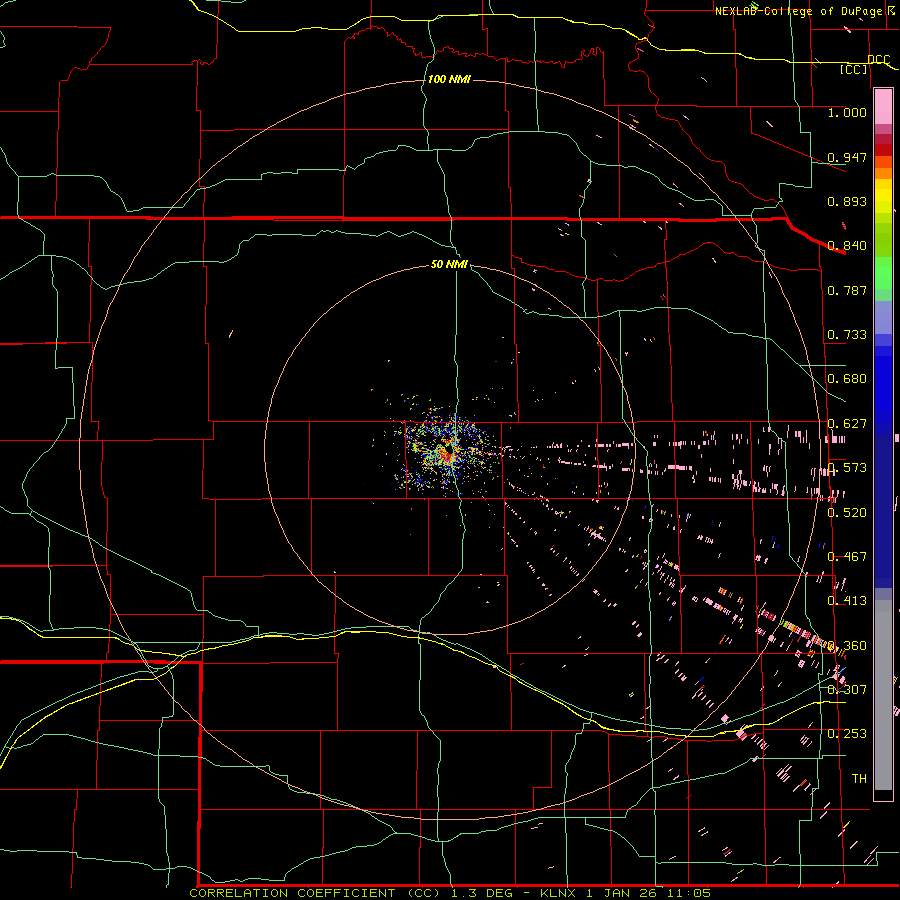Viewport: 900px width, 900px height.
Task: Click the 0.253 color scale value
Action: 847,734
